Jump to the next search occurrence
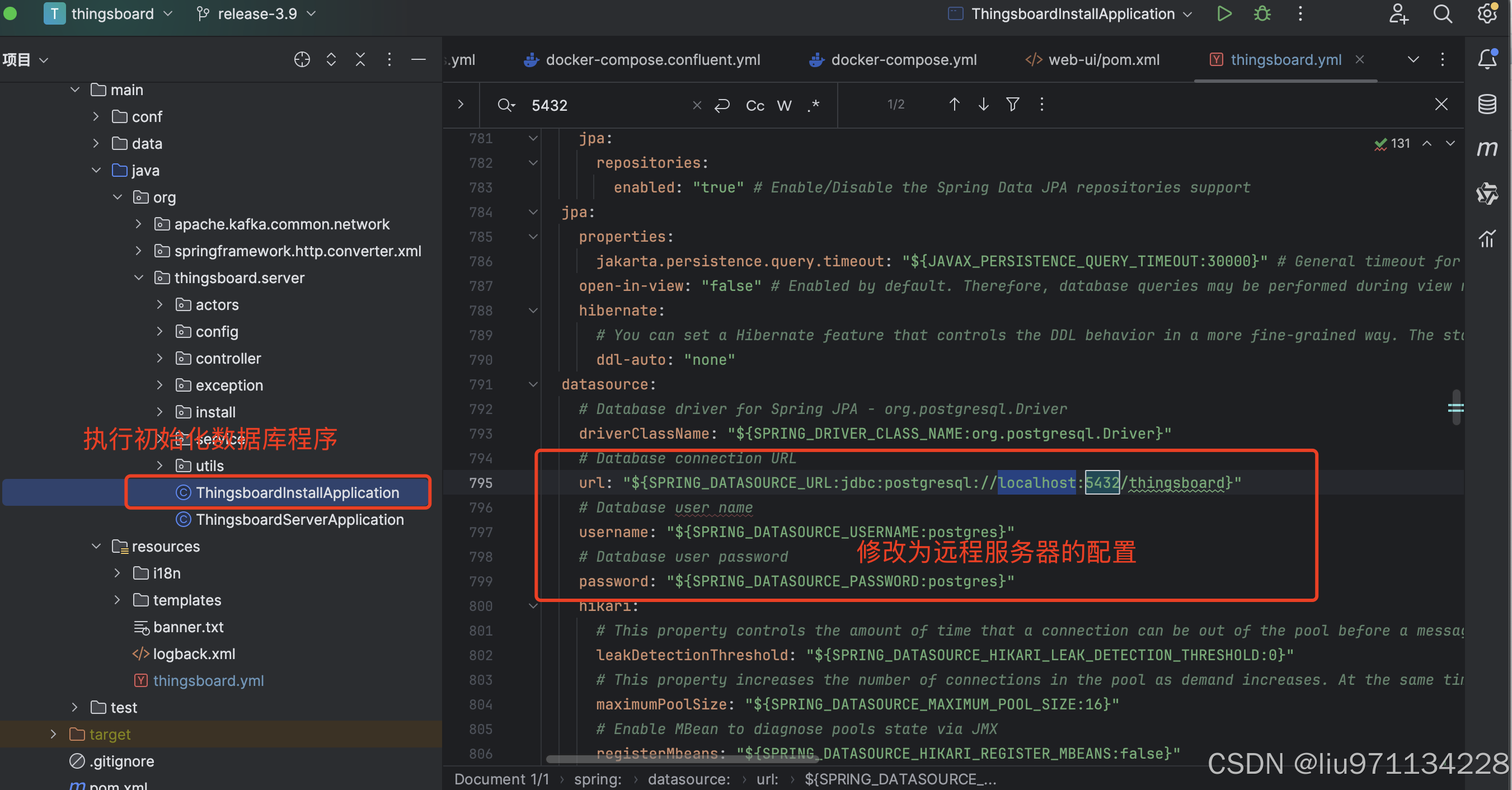Screen dimensions: 1512x790 pyautogui.click(x=983, y=105)
